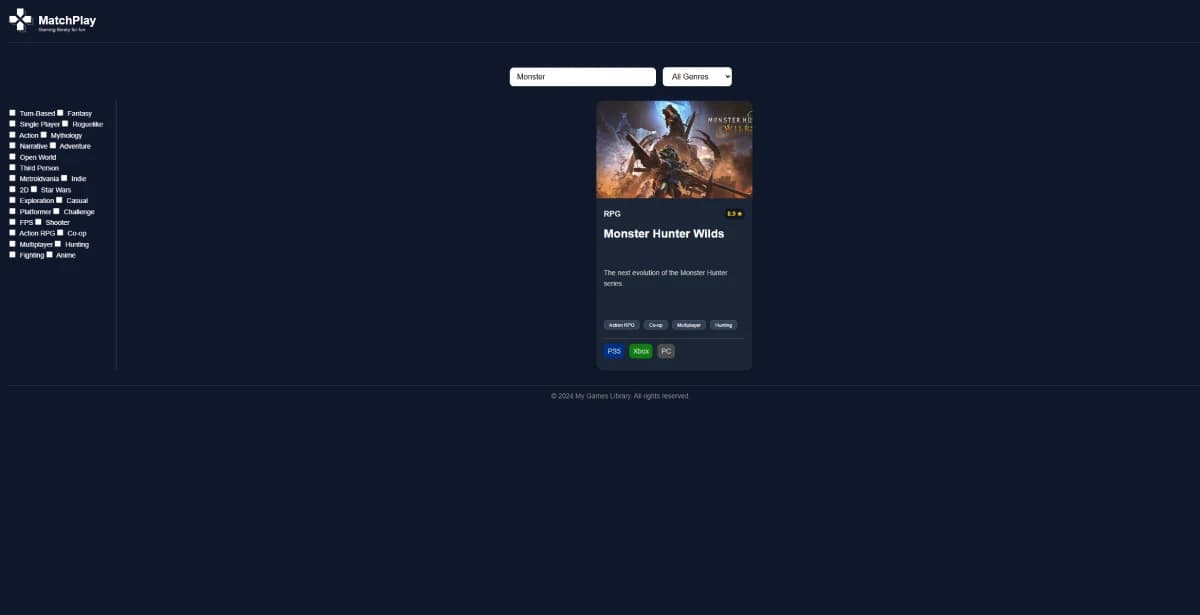The width and height of the screenshot is (1200, 615).
Task: Enable the Mythology checkbox
Action: [x=44, y=135]
